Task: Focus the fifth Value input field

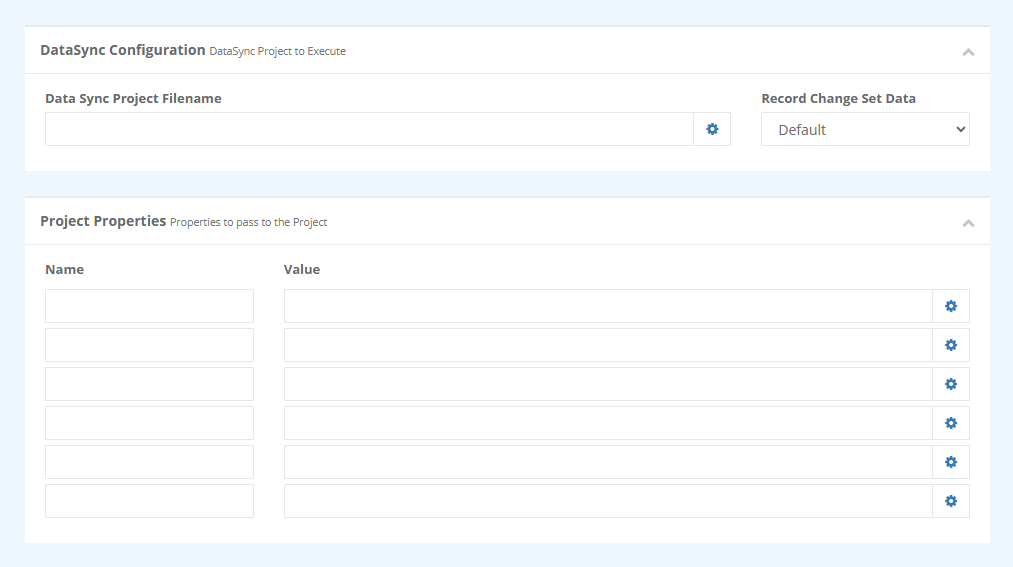Action: click(608, 462)
